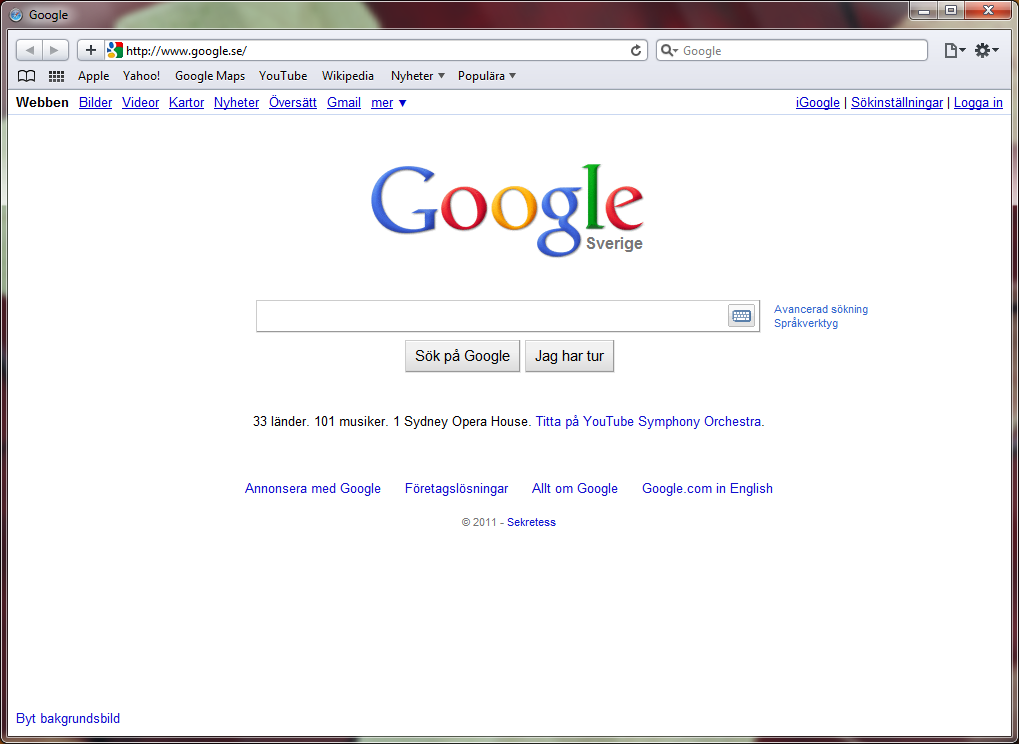Expand the Populära bookmarks folder
1019x744 pixels.
tap(487, 76)
